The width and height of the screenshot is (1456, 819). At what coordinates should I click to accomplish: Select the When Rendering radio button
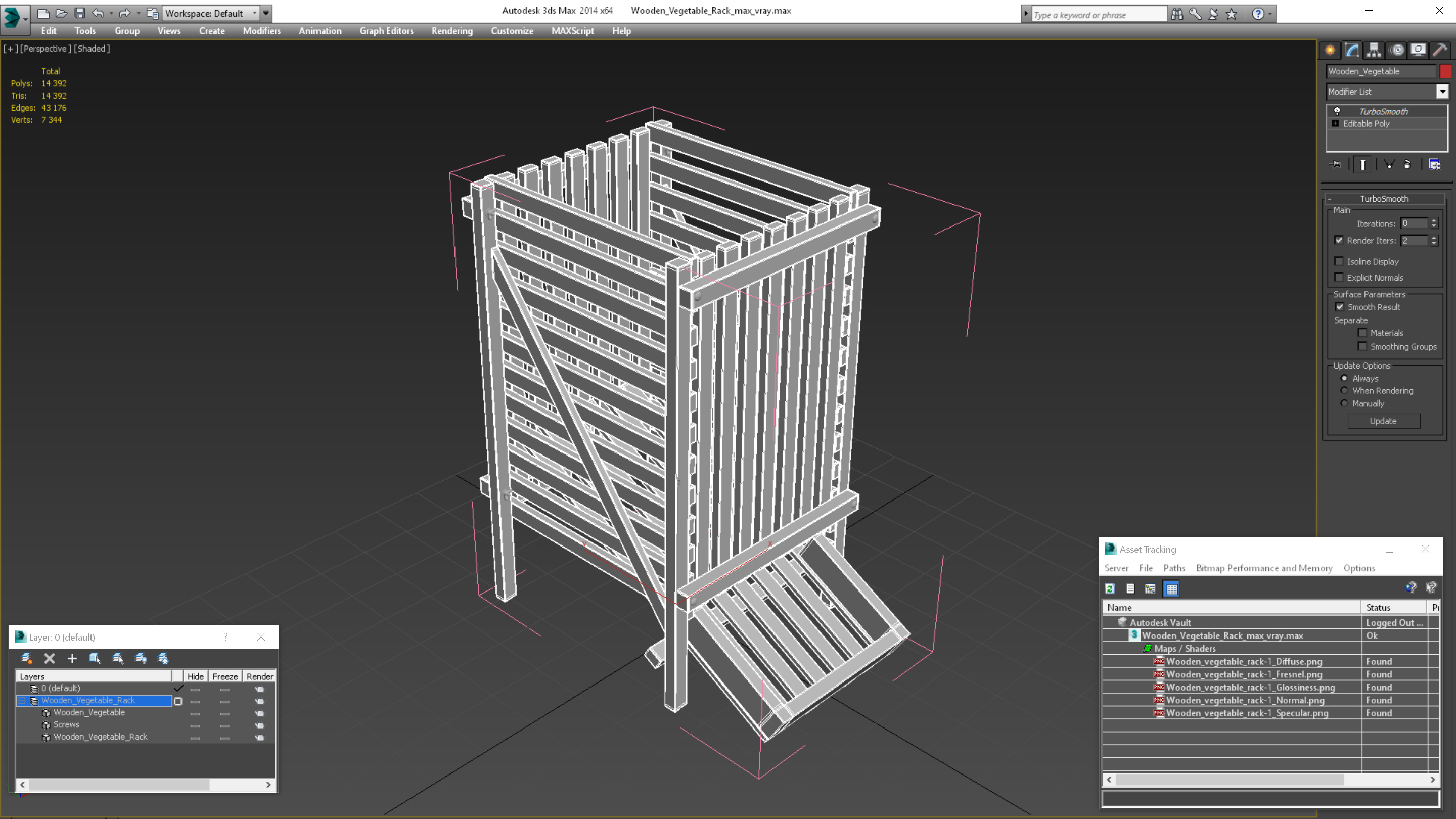coord(1344,391)
